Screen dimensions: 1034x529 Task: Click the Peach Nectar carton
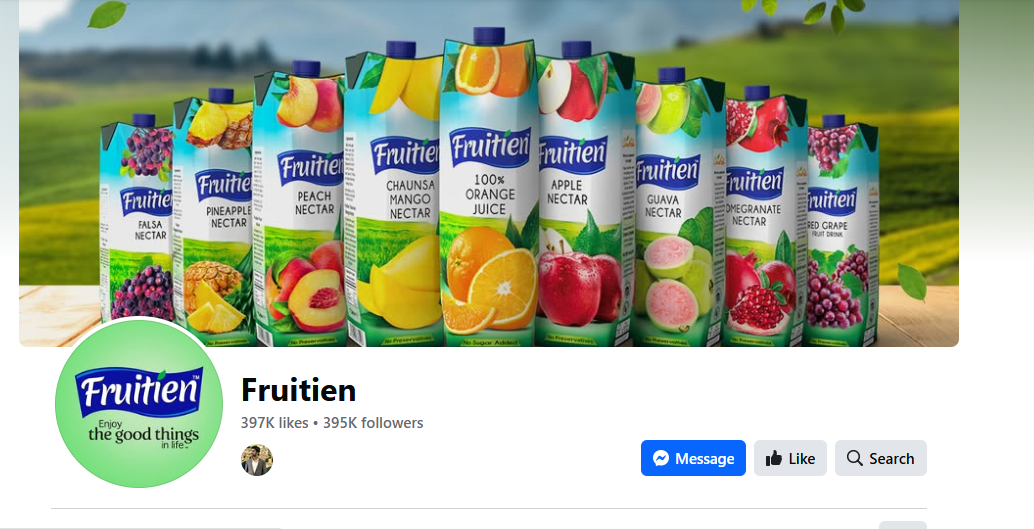(x=300, y=204)
